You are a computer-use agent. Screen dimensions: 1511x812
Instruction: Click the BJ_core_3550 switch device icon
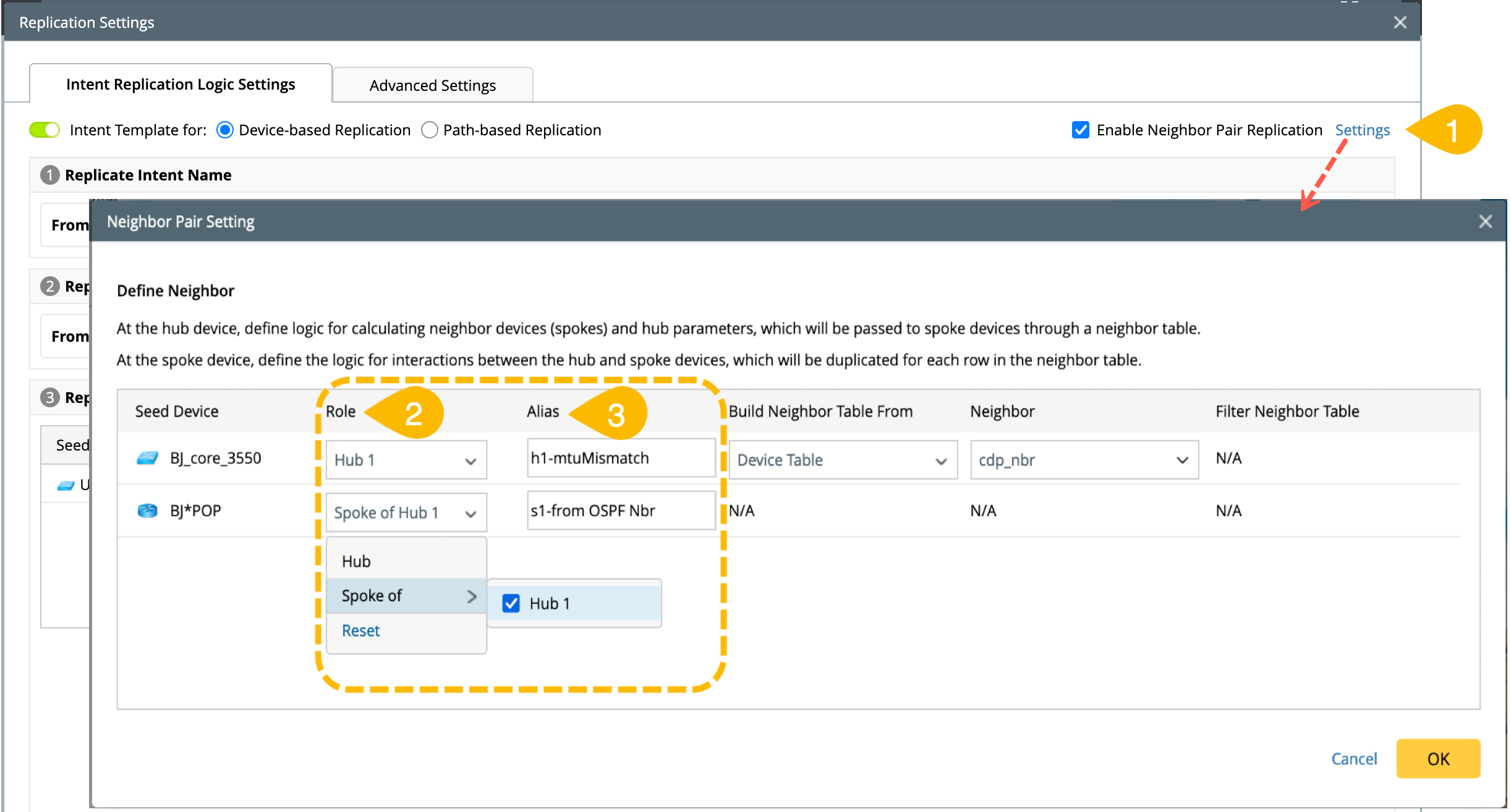click(x=147, y=459)
